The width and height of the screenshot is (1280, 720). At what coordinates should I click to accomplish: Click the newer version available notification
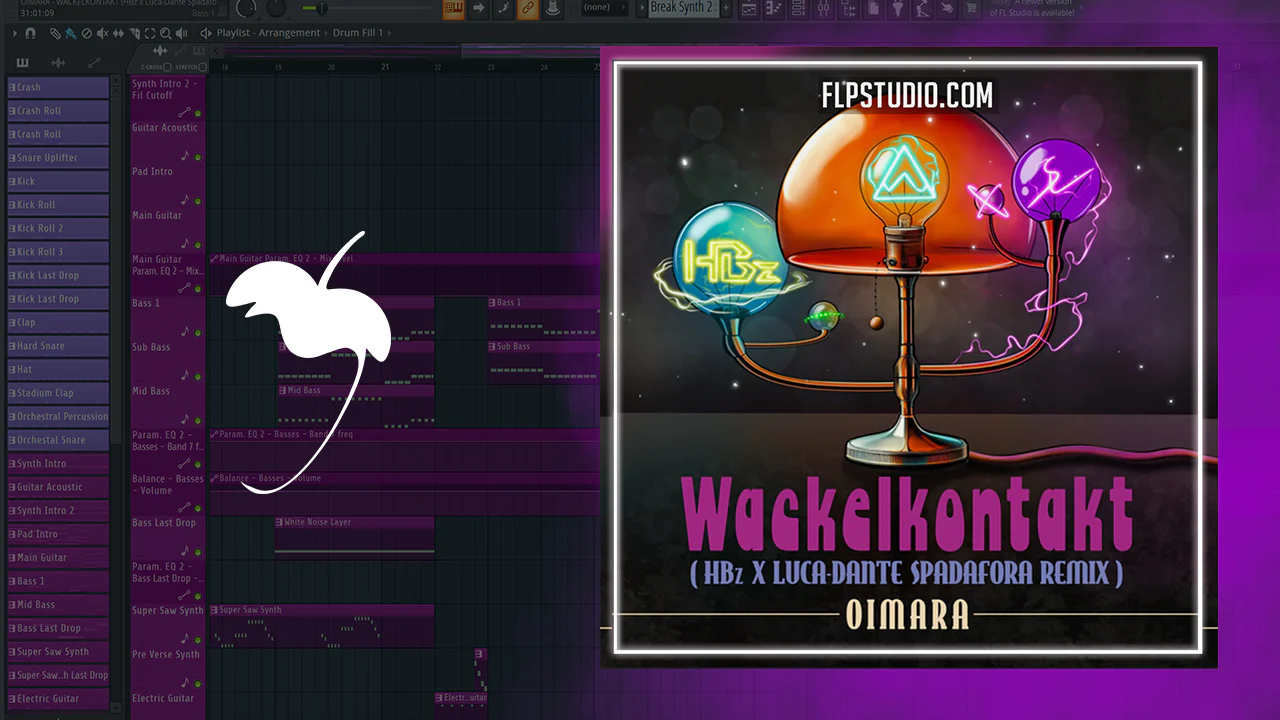coord(1032,9)
